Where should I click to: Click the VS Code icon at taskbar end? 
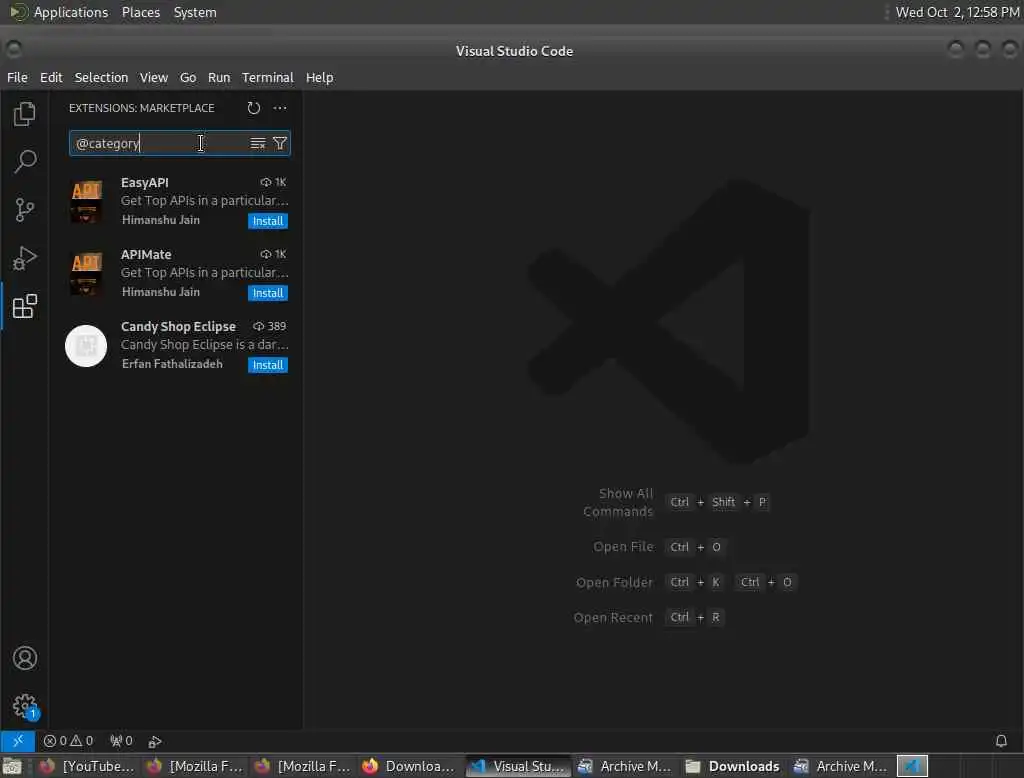[x=912, y=766]
